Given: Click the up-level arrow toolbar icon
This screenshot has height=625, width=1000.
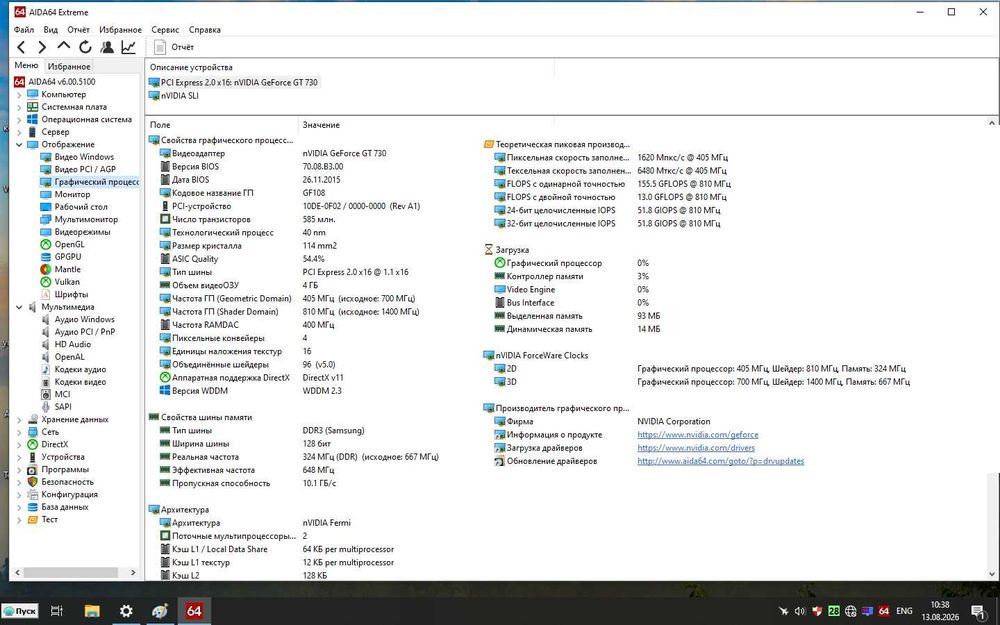Looking at the screenshot, I should [x=64, y=46].
